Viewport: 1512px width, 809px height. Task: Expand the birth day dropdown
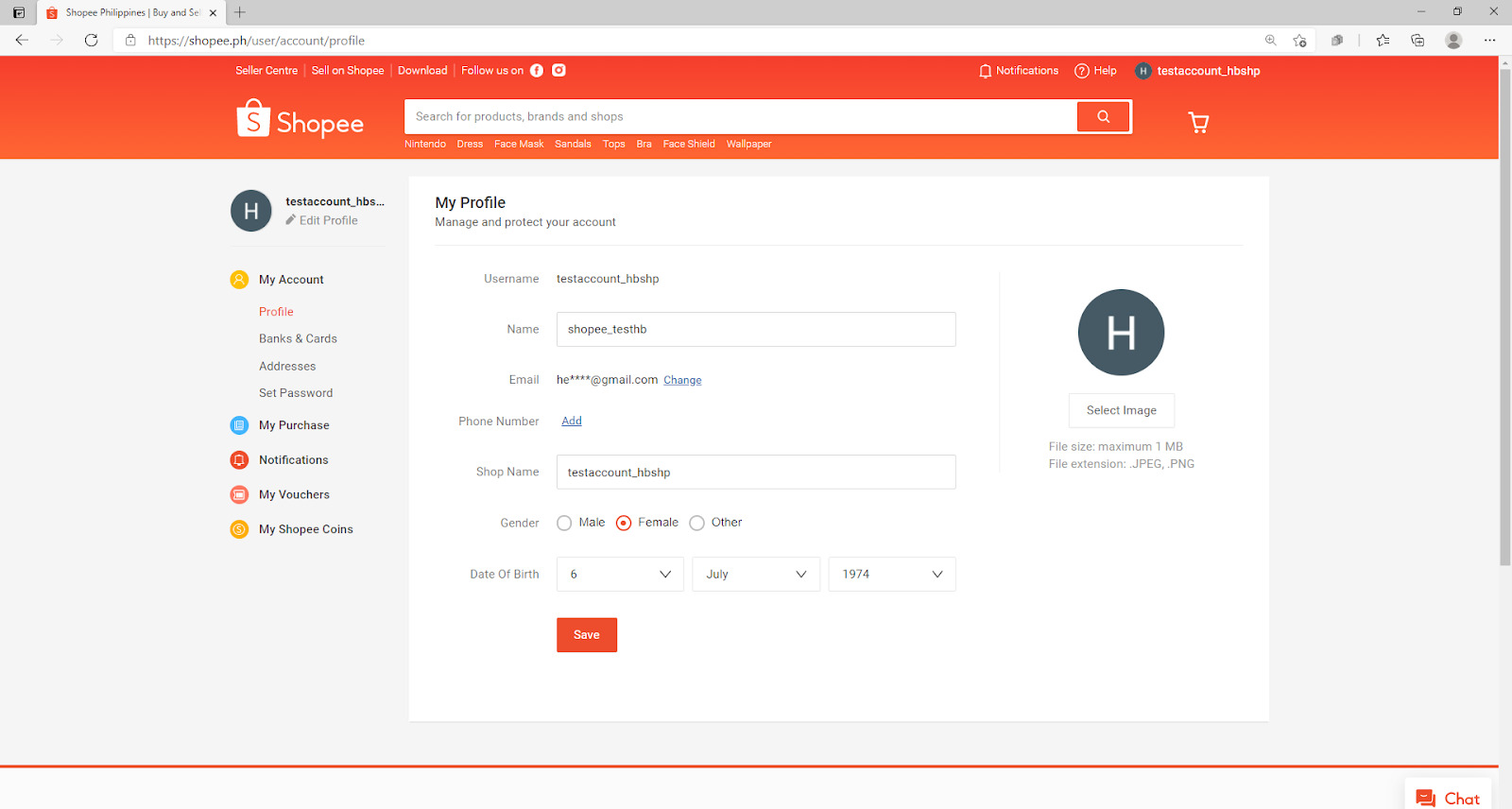pos(620,575)
